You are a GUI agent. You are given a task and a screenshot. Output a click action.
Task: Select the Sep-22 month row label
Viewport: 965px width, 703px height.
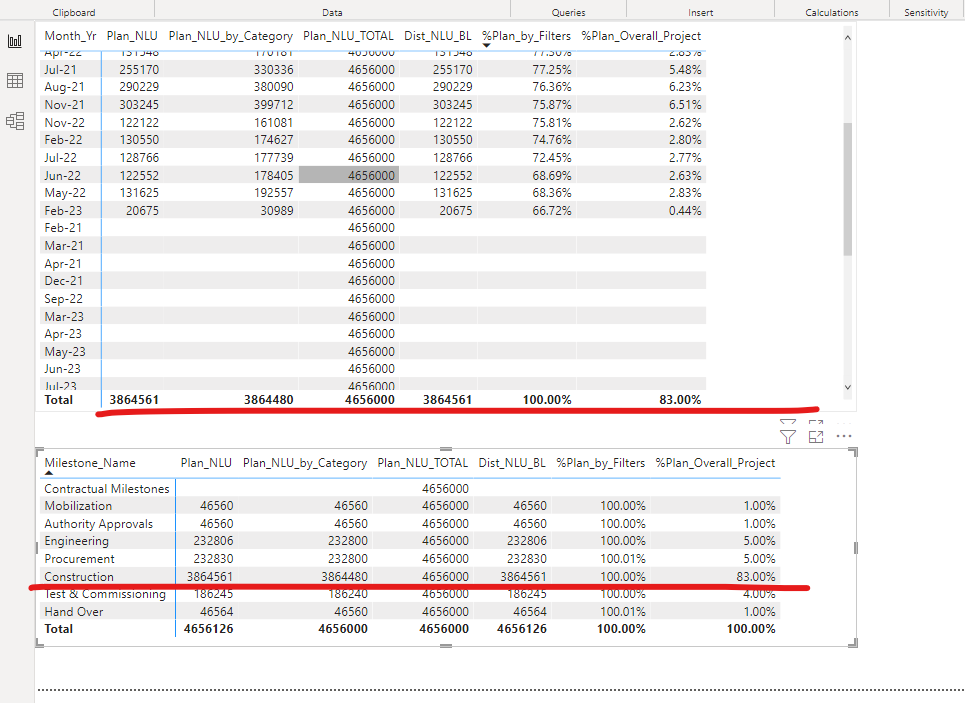[x=63, y=299]
